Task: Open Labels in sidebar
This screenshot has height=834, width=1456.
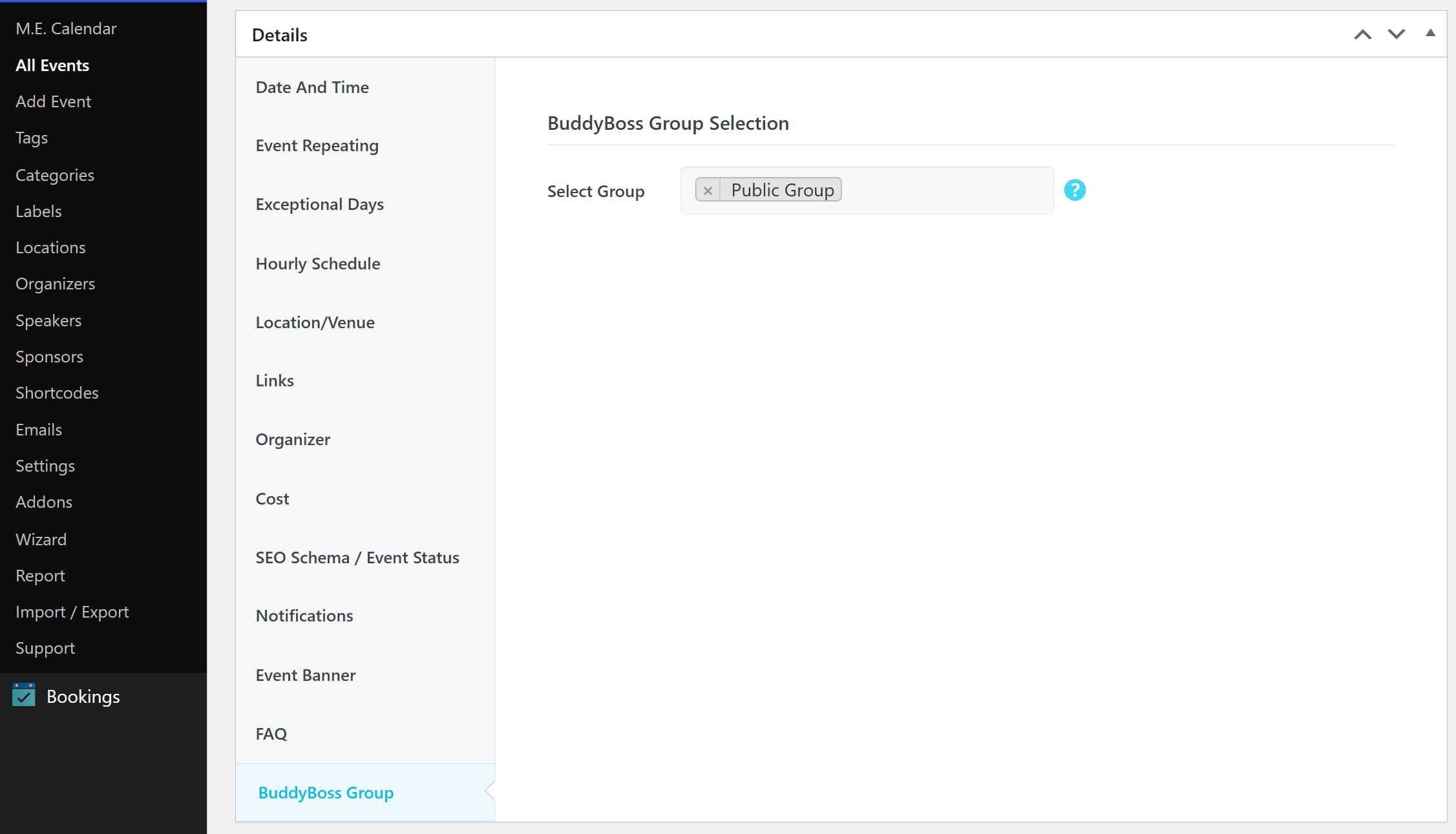Action: point(39,211)
